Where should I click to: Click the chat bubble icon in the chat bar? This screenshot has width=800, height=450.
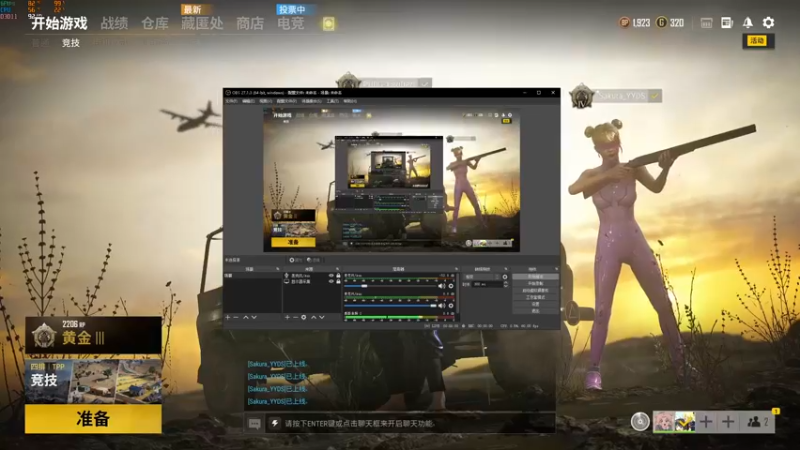(x=254, y=423)
